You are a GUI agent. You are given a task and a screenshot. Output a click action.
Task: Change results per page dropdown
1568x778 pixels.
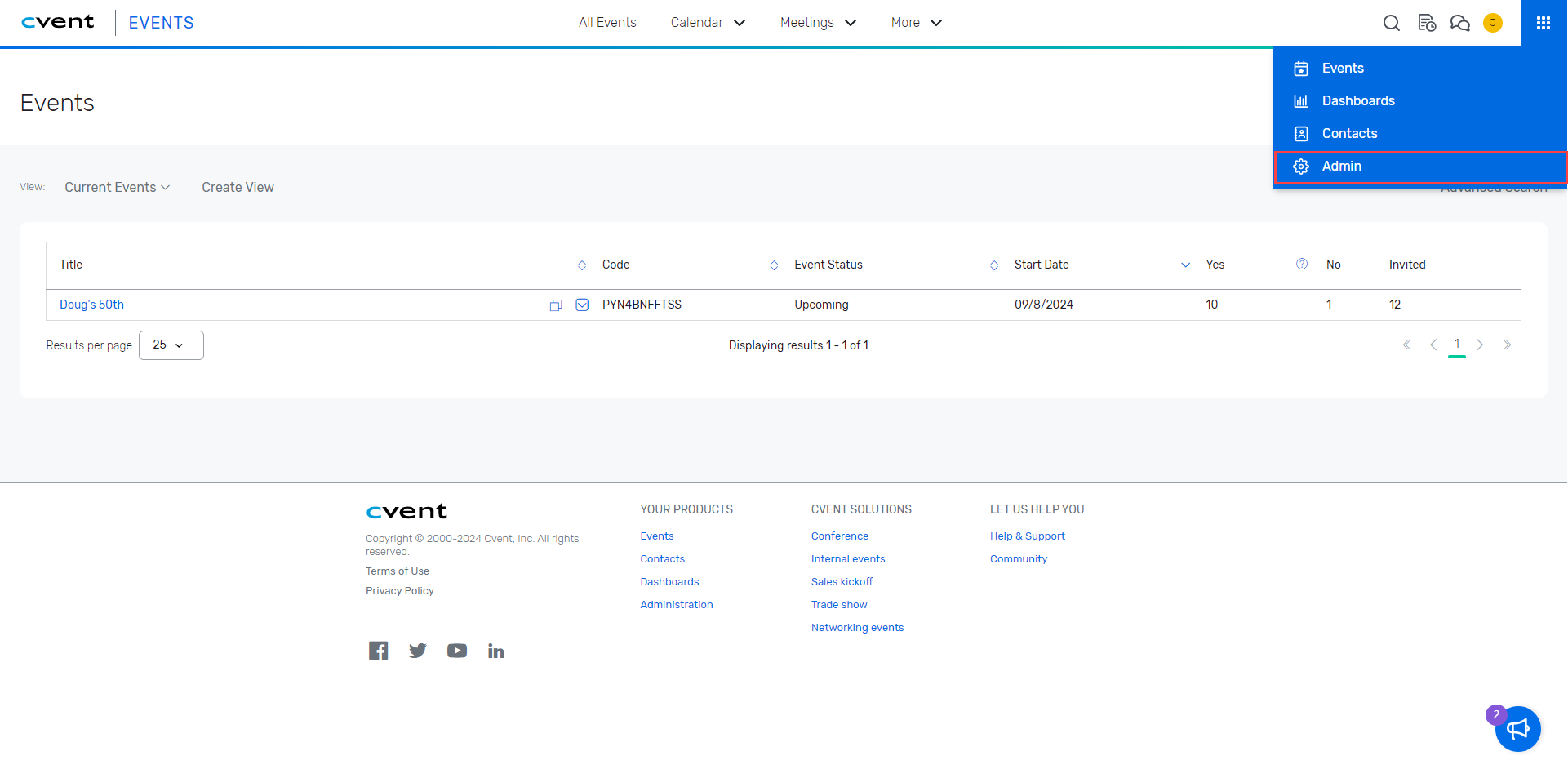171,345
